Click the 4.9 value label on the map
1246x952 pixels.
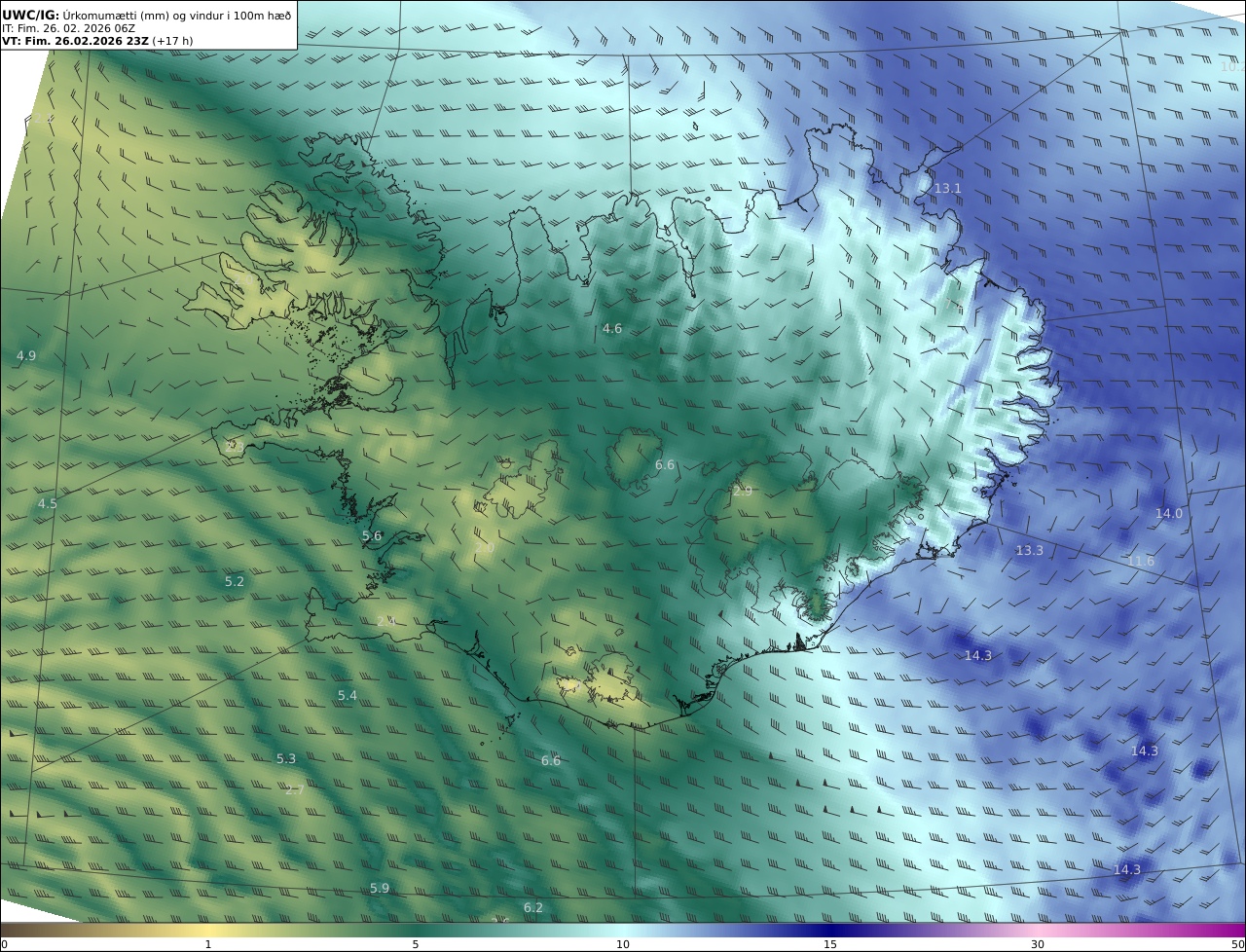pos(26,356)
